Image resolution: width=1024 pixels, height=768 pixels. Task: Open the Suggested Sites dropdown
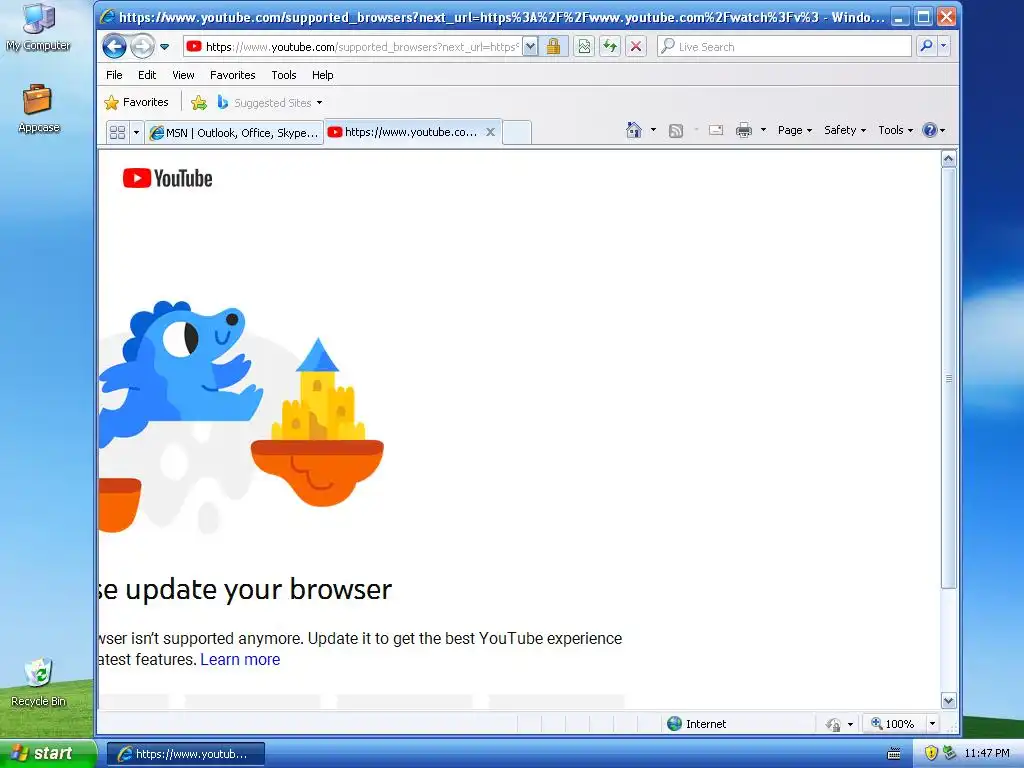(270, 103)
